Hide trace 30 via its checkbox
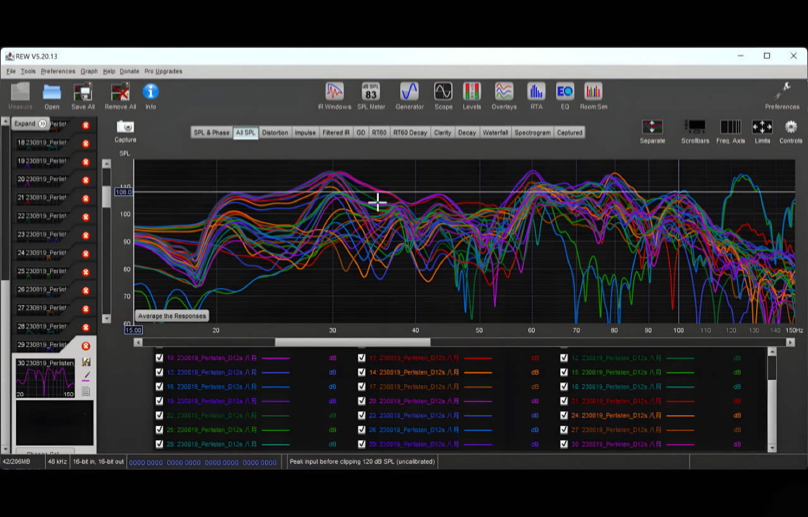The image size is (808, 517). tap(564, 444)
